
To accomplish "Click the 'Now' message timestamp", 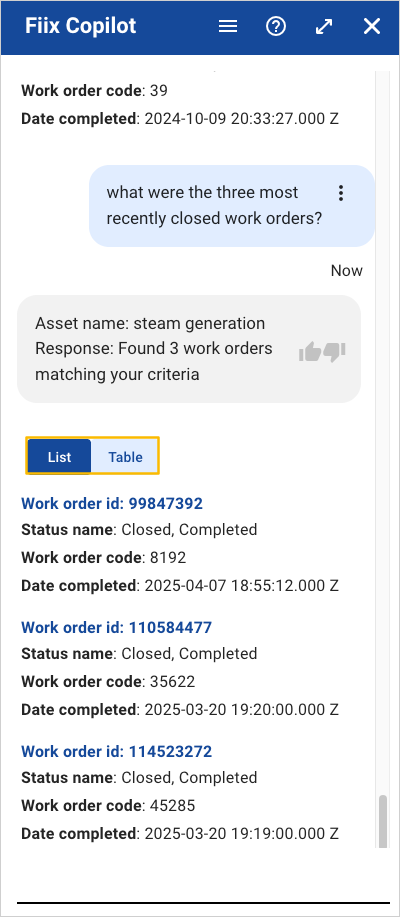I will coord(347,271).
